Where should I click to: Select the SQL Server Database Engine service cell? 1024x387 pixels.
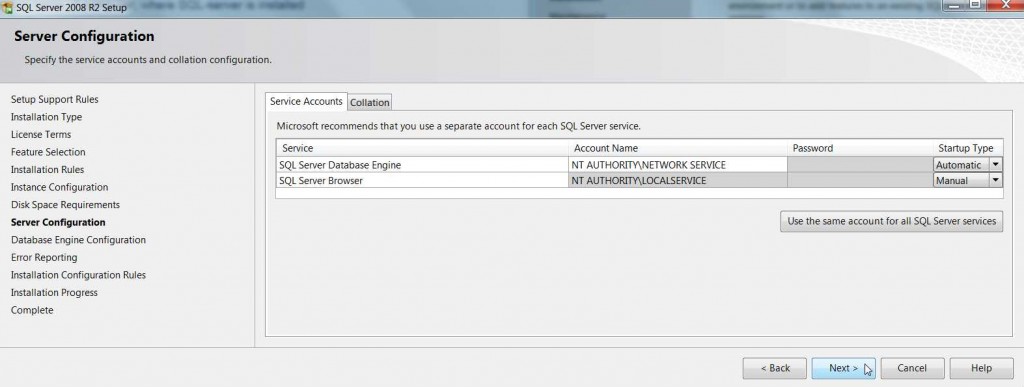pyautogui.click(x=422, y=165)
